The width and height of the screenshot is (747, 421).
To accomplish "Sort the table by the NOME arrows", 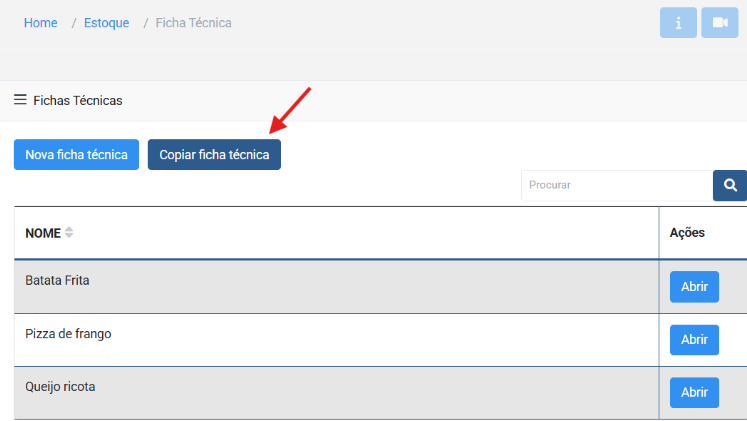I will click(69, 232).
